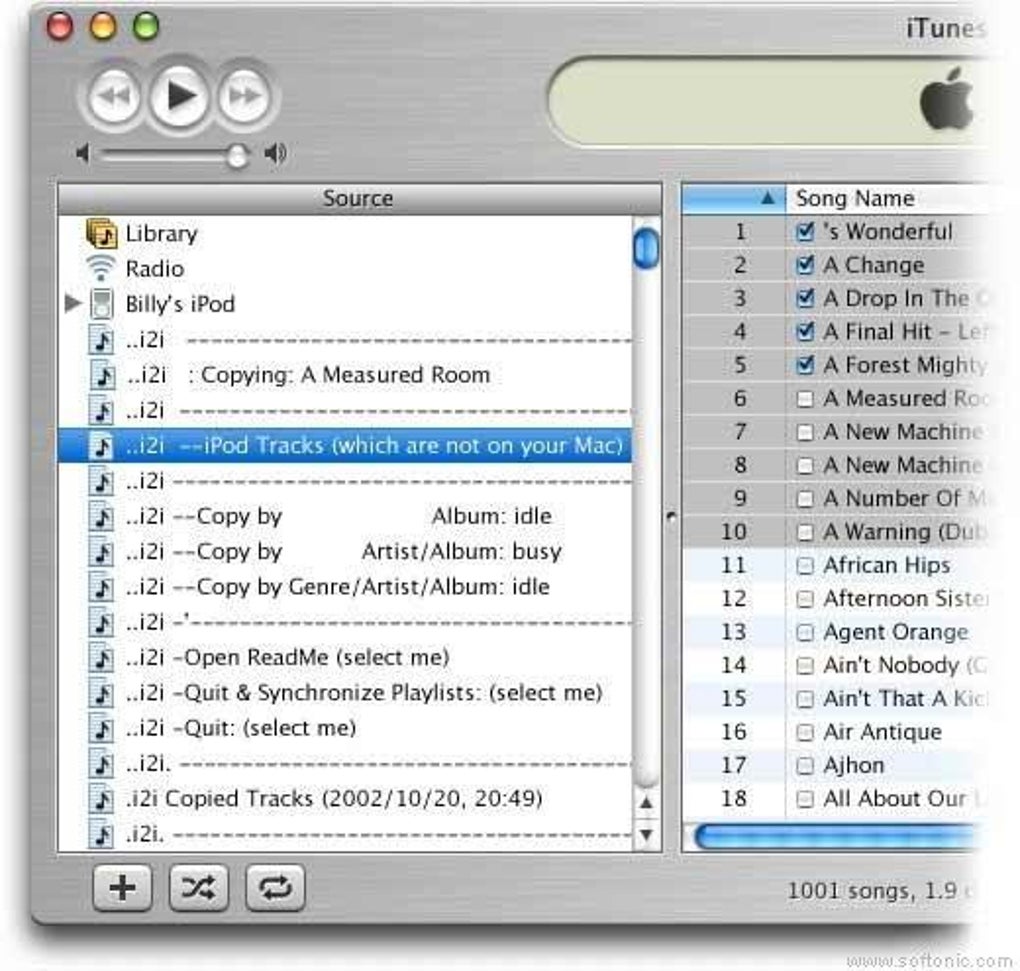
Task: Select '.i2i Copied Tracks (2002/10/20, 20:49)' playlist
Action: click(345, 799)
